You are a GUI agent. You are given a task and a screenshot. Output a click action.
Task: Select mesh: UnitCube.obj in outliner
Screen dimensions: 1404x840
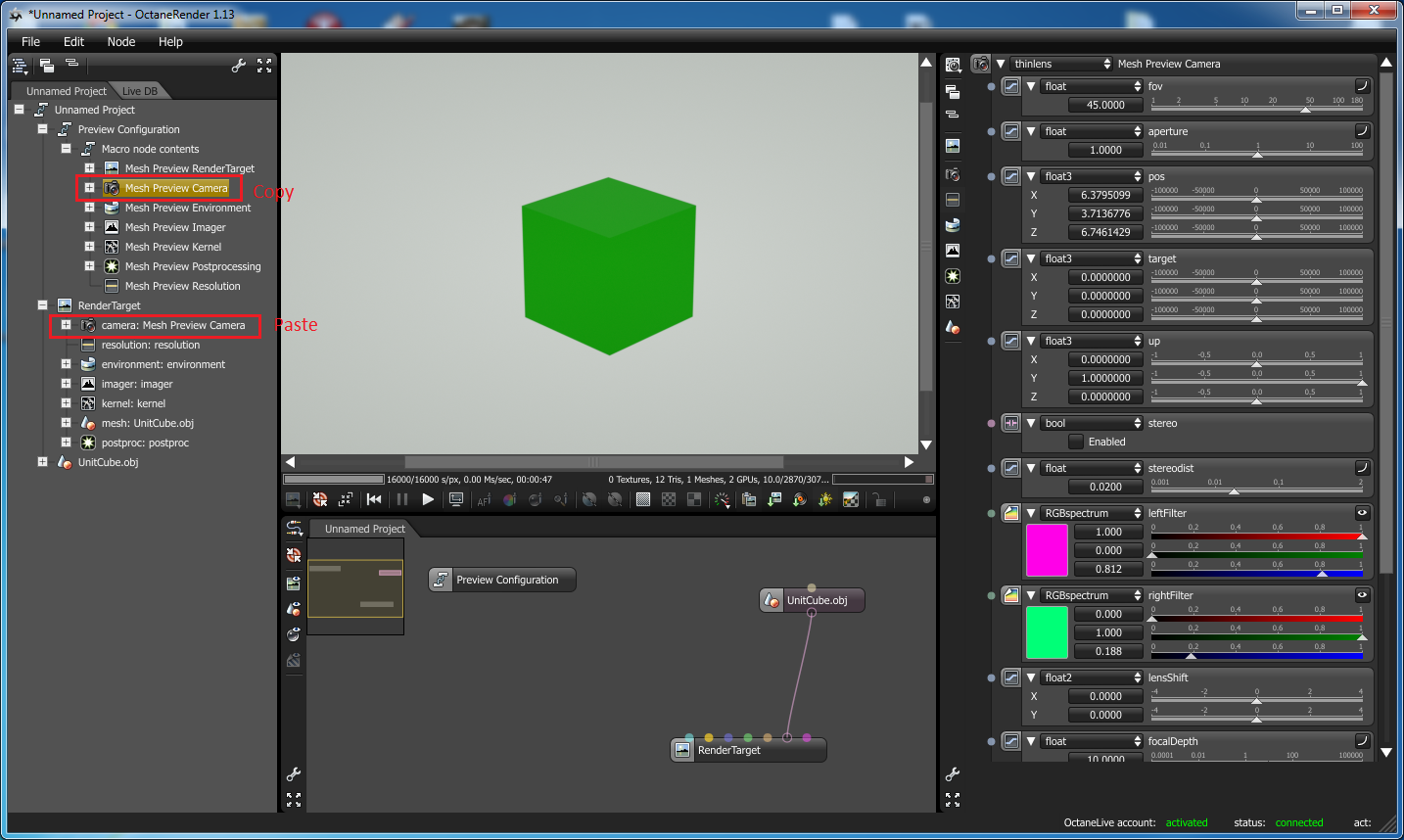pos(148,423)
